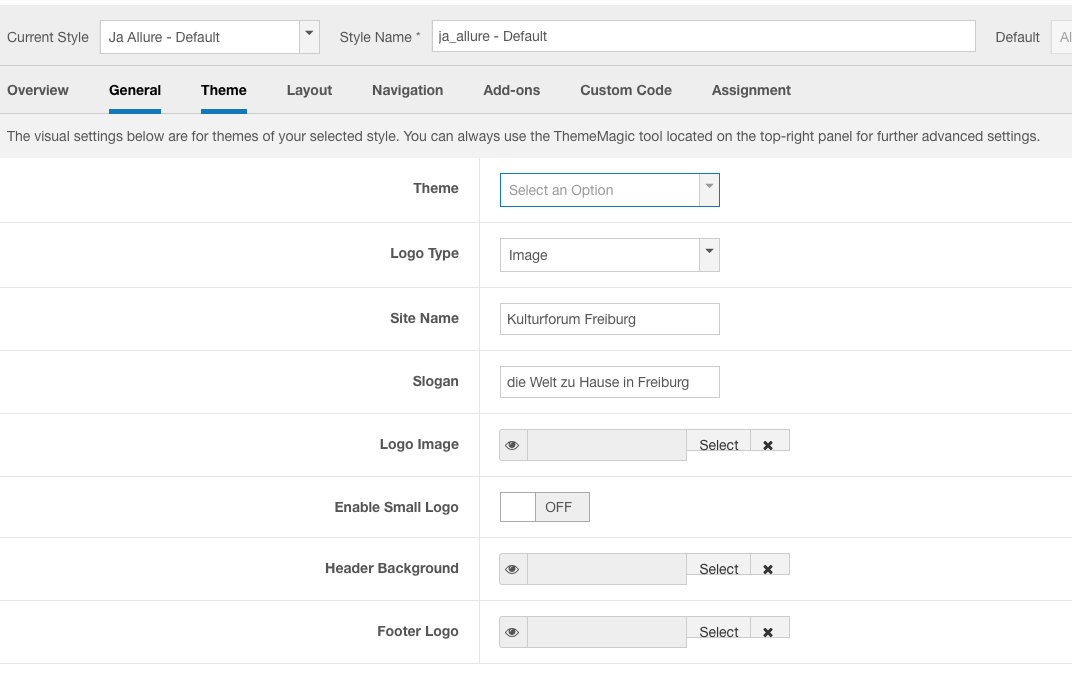Open the Layout tab
The image size is (1072, 686).
tap(309, 90)
